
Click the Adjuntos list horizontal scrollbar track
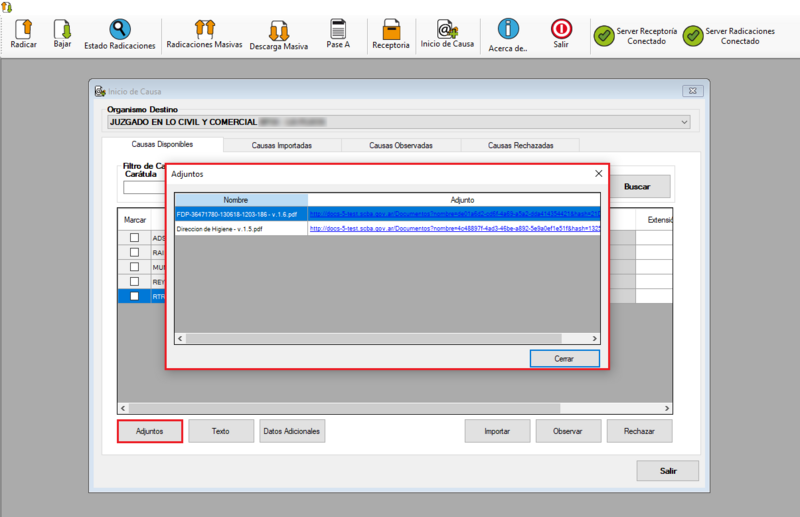(373, 338)
